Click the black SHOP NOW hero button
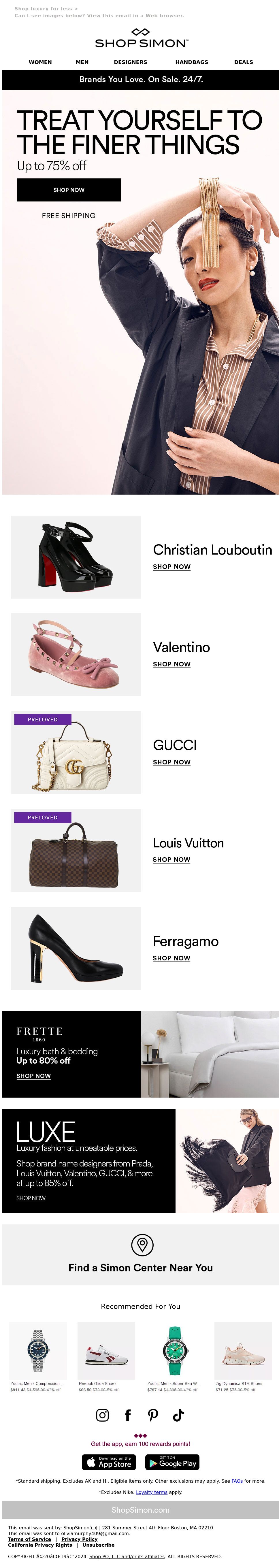The width and height of the screenshot is (279, 1568). [x=69, y=190]
